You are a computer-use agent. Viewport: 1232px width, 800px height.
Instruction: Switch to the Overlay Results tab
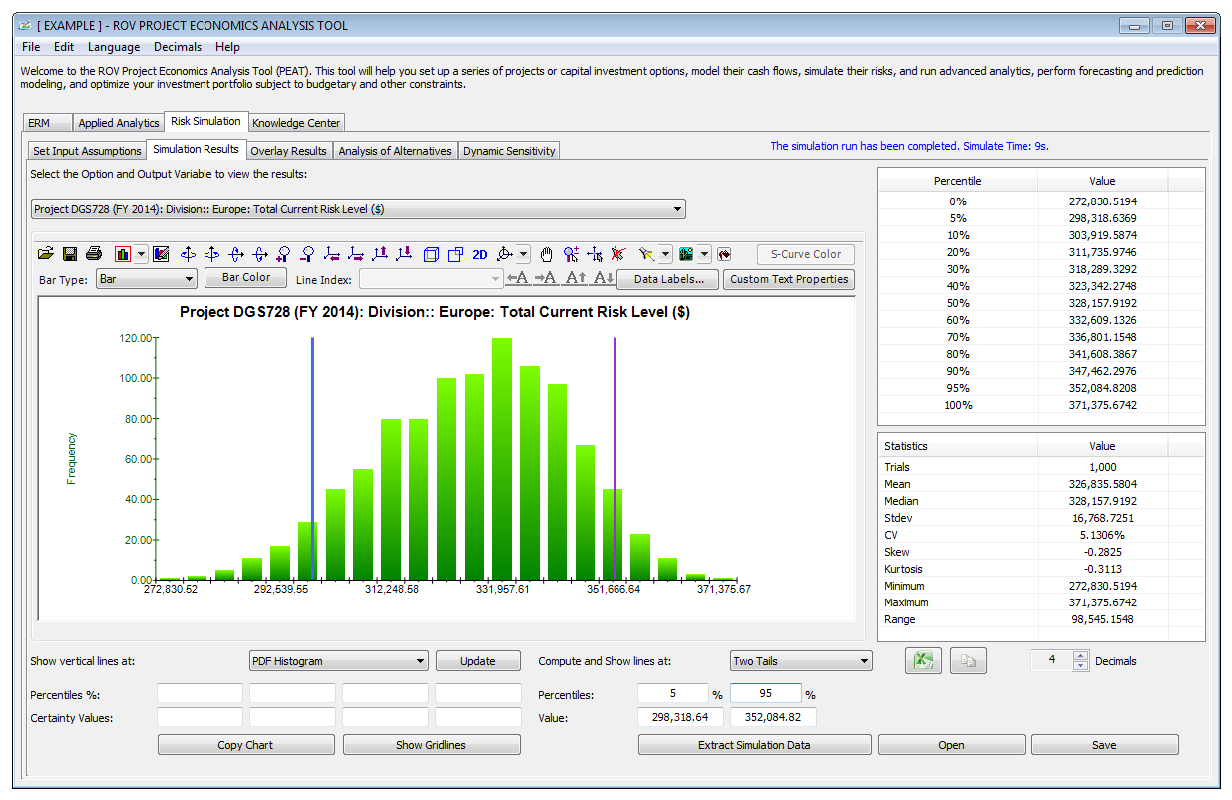[288, 151]
